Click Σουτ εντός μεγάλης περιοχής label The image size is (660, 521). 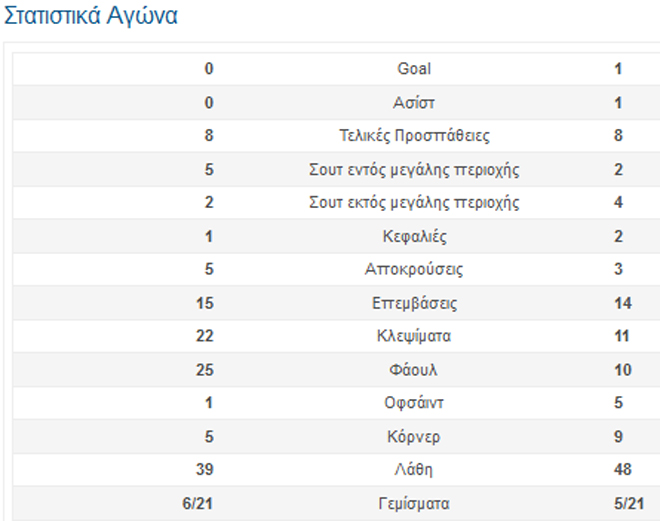[414, 170]
